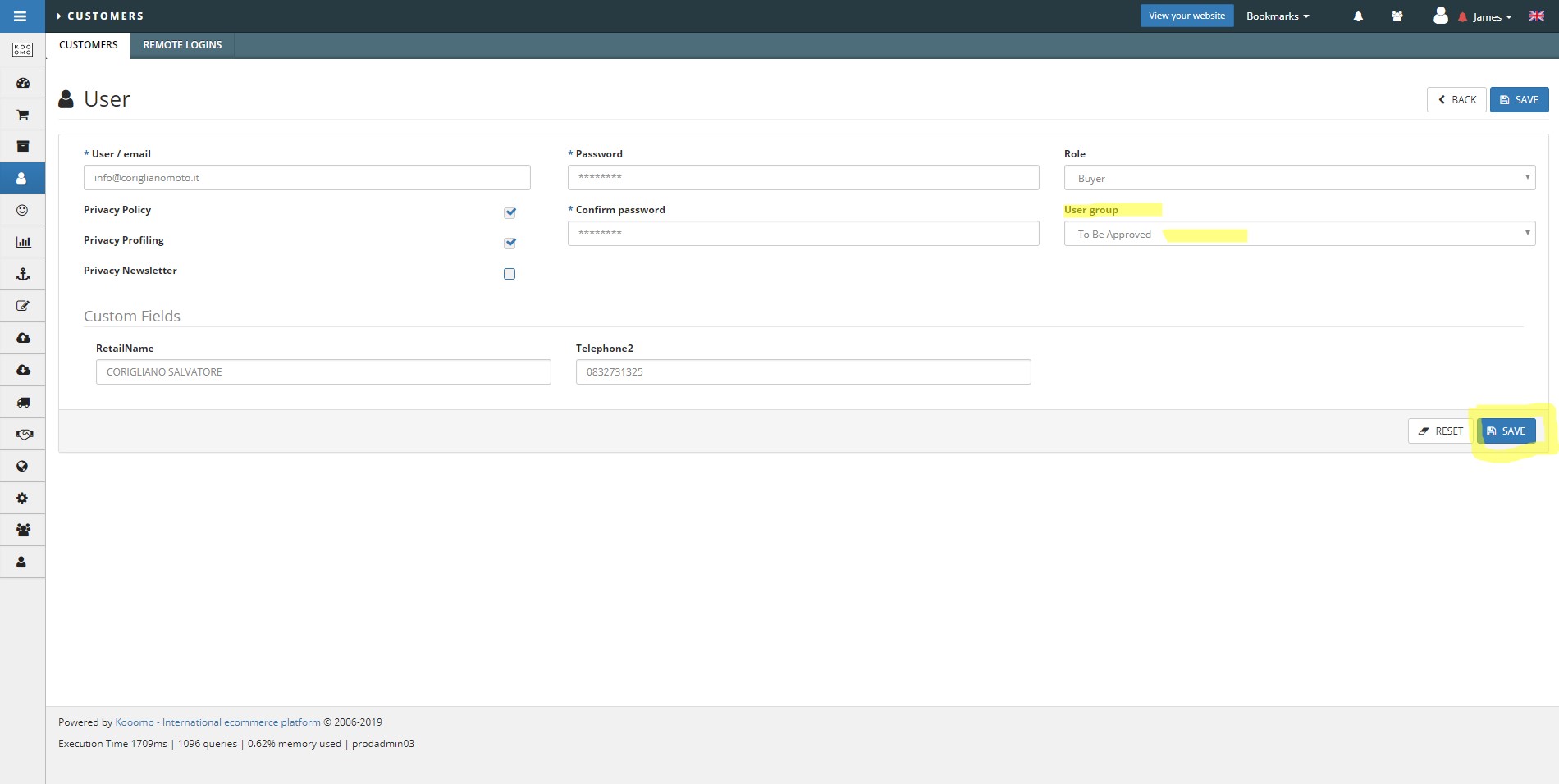Open the bottom single person sidebar icon
The image size is (1559, 784).
(x=22, y=562)
